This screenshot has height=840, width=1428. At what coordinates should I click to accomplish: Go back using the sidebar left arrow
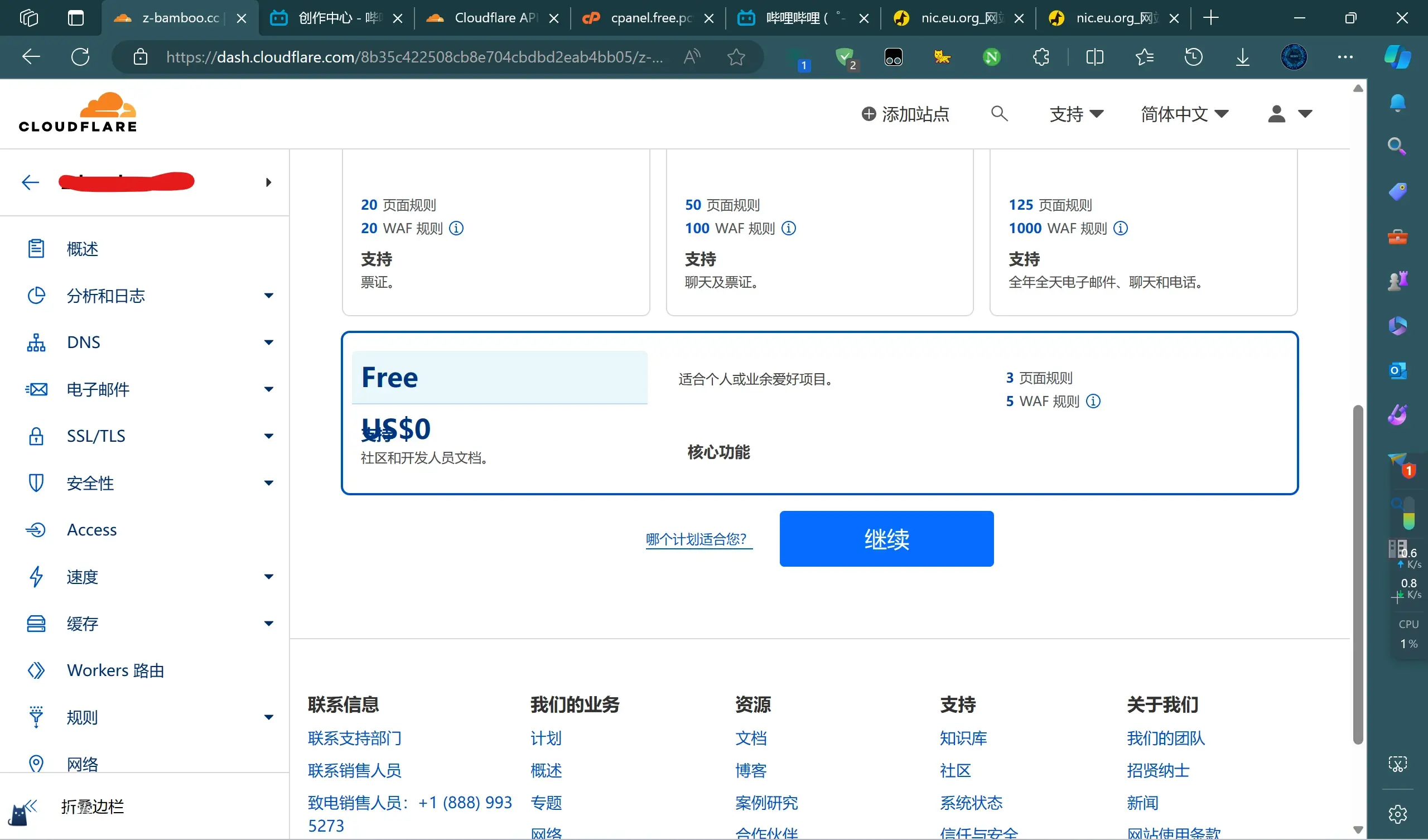click(x=30, y=182)
